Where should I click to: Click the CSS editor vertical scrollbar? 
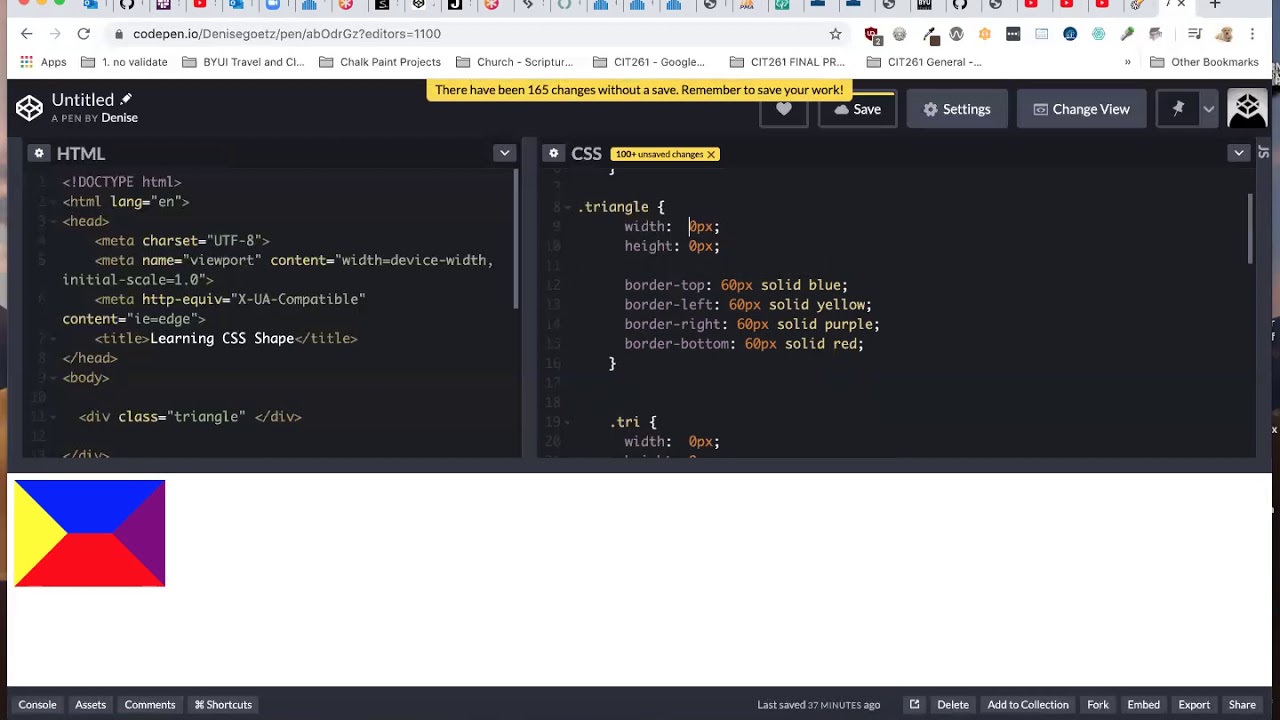1250,229
